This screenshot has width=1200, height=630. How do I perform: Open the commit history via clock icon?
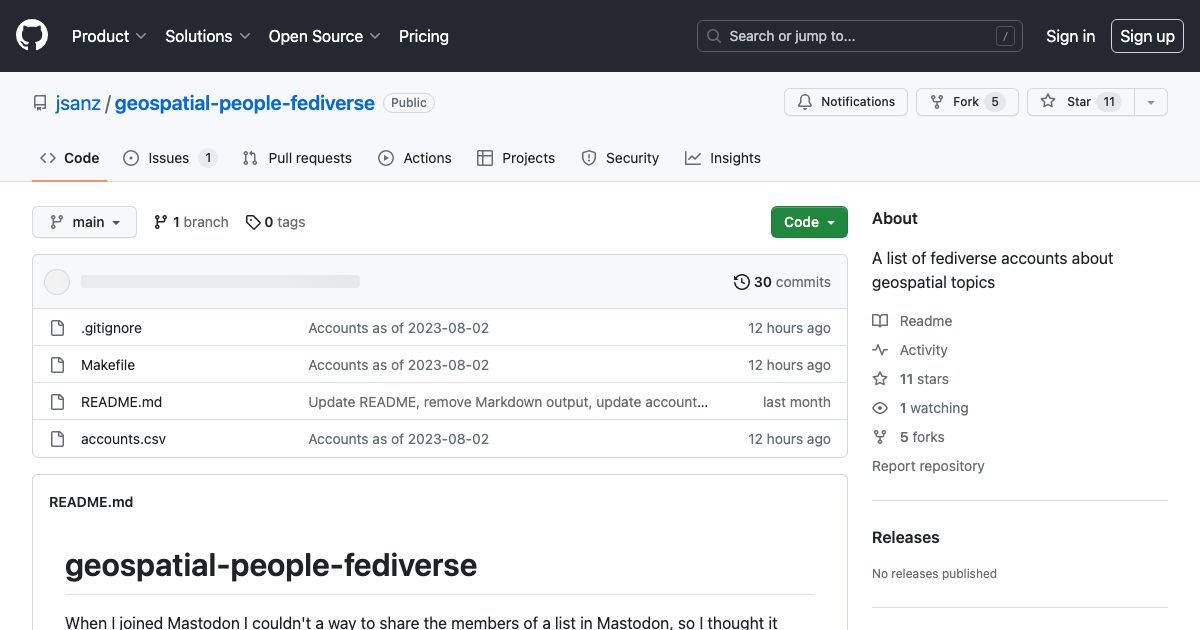pos(741,281)
